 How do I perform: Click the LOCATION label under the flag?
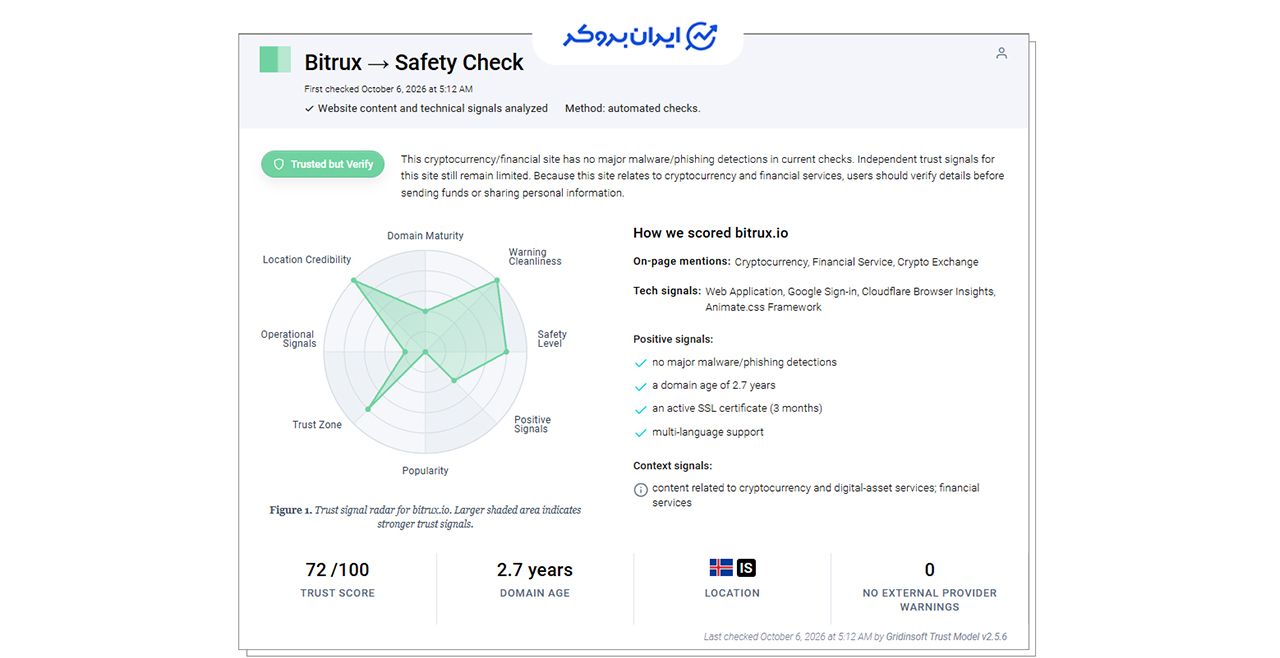tap(732, 593)
